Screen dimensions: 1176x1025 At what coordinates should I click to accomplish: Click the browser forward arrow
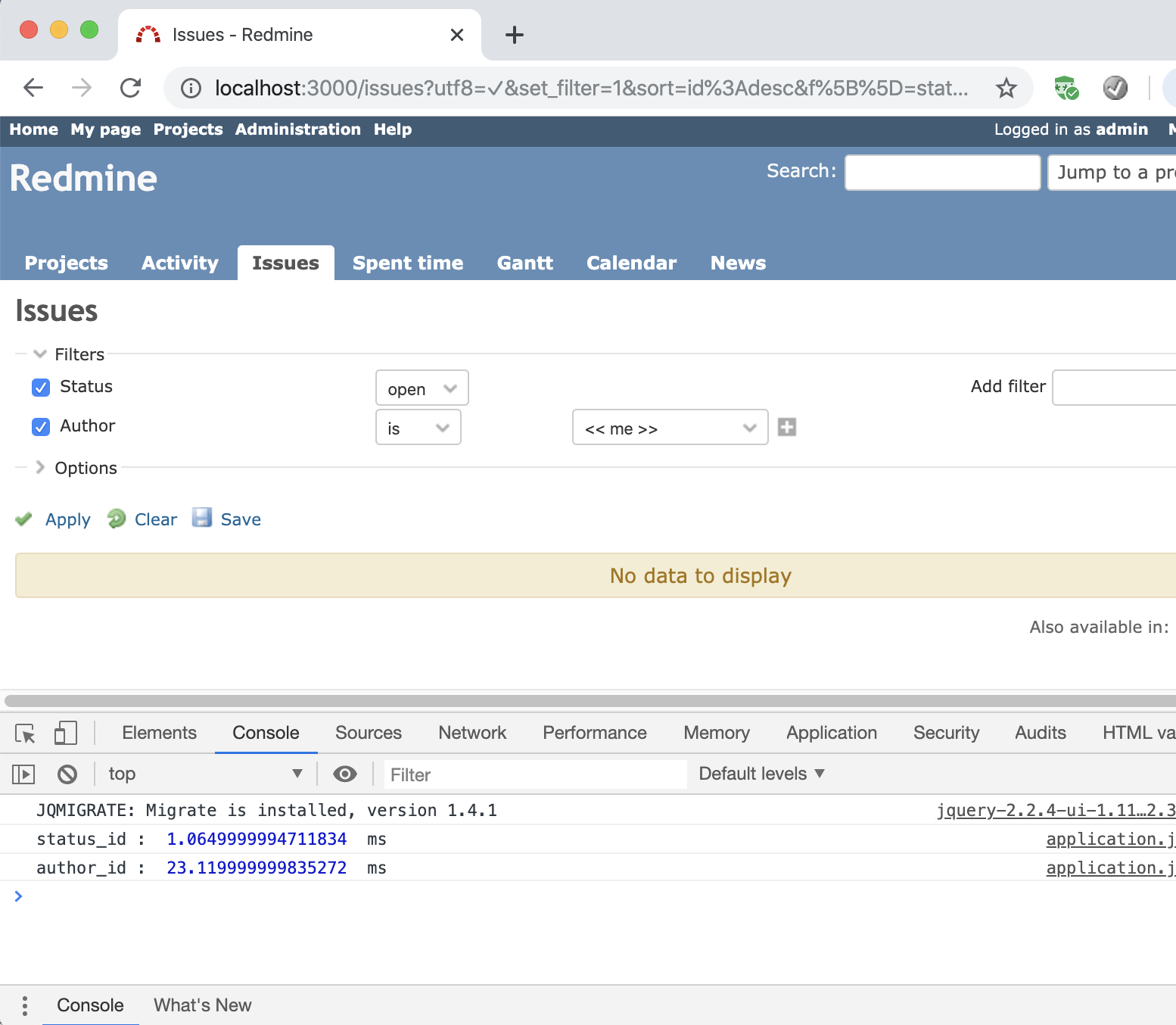pyautogui.click(x=82, y=88)
